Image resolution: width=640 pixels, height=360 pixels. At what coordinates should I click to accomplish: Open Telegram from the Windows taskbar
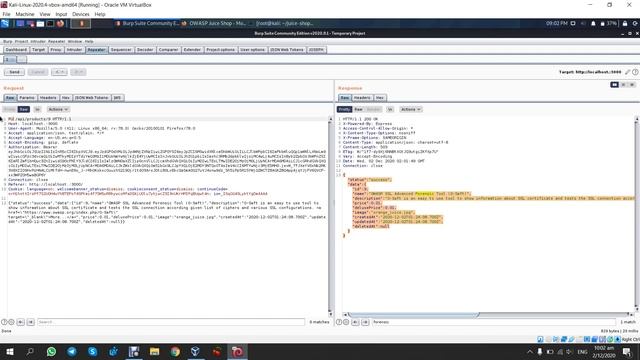(x=72, y=352)
